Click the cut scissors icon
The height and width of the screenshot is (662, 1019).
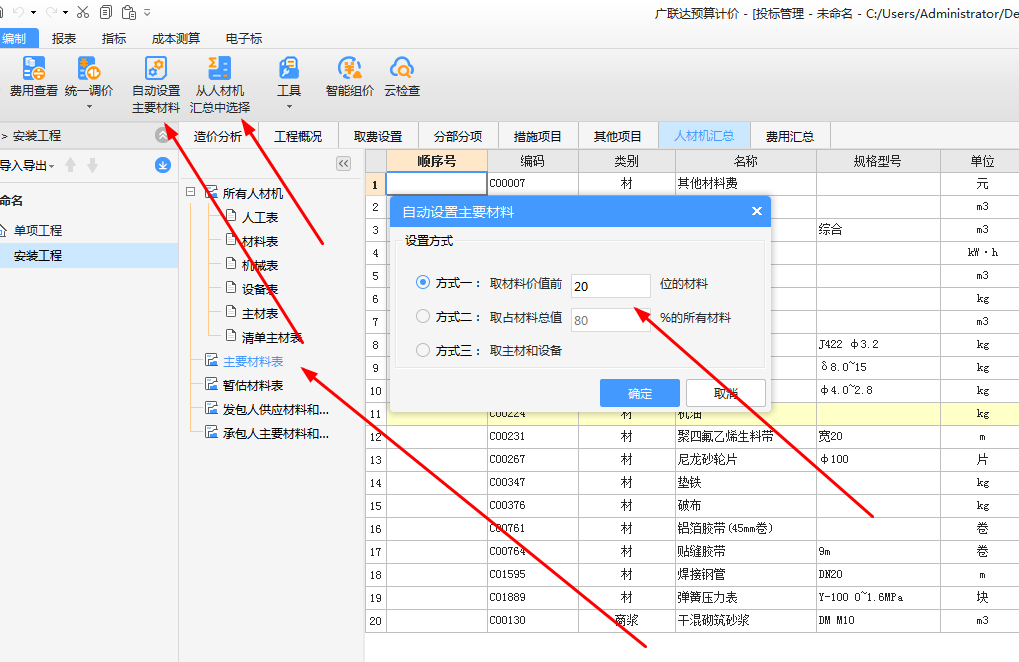tap(83, 12)
